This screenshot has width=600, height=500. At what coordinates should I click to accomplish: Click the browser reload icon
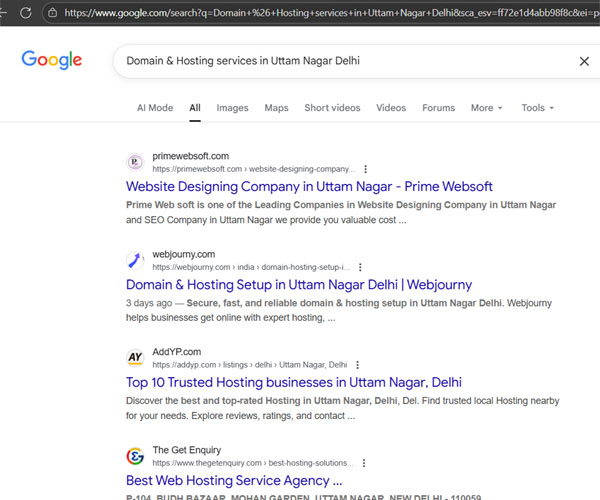(x=23, y=13)
